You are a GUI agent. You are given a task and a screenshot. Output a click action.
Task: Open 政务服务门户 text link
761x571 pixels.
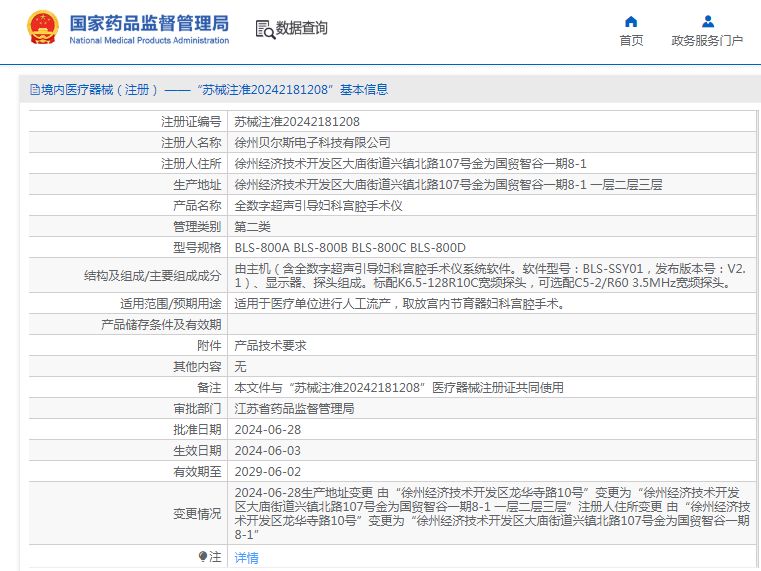pyautogui.click(x=707, y=41)
